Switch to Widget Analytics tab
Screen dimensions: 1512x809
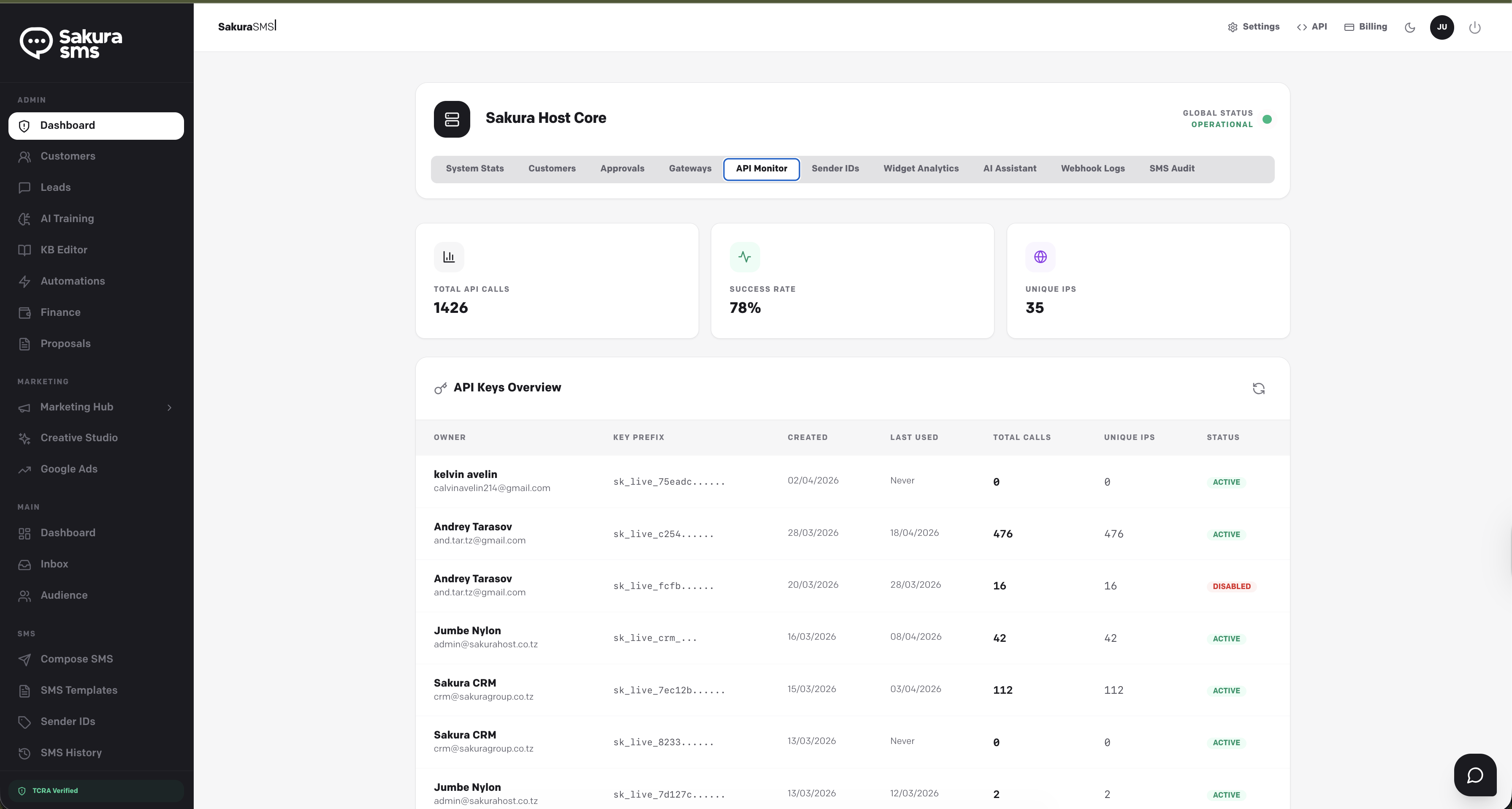tap(921, 169)
